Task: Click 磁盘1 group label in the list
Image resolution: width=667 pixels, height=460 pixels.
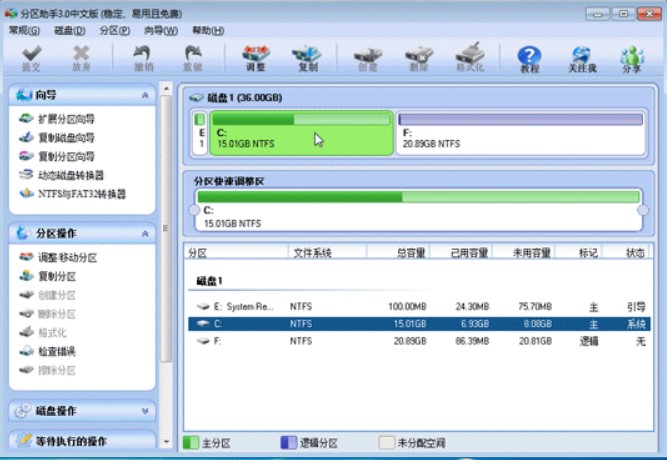Action: point(209,281)
